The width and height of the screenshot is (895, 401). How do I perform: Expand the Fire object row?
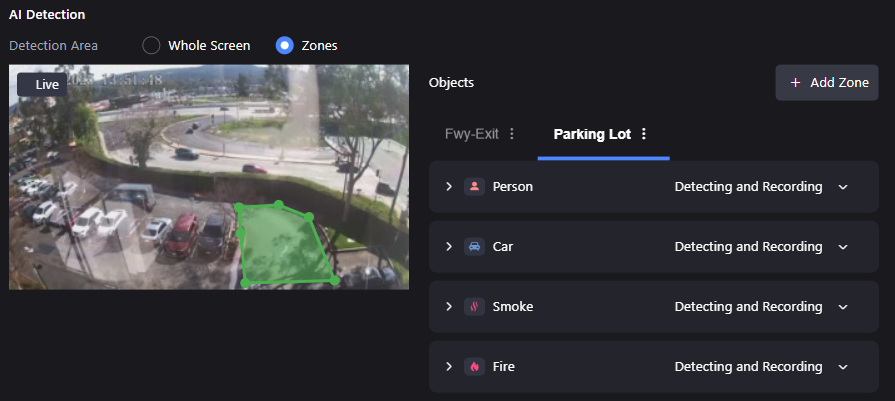point(449,366)
